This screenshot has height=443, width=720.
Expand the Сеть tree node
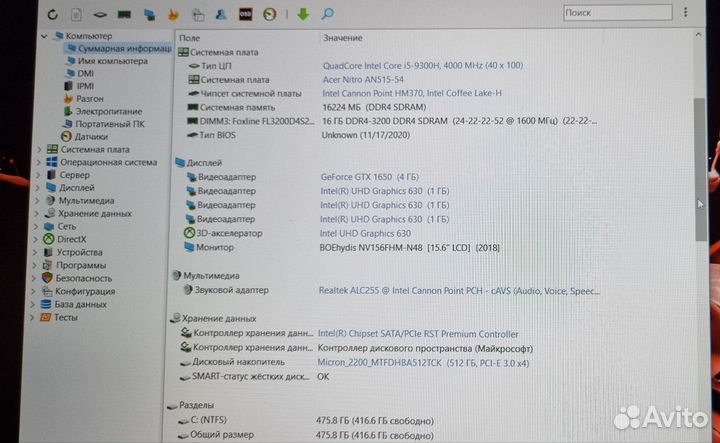point(36,226)
